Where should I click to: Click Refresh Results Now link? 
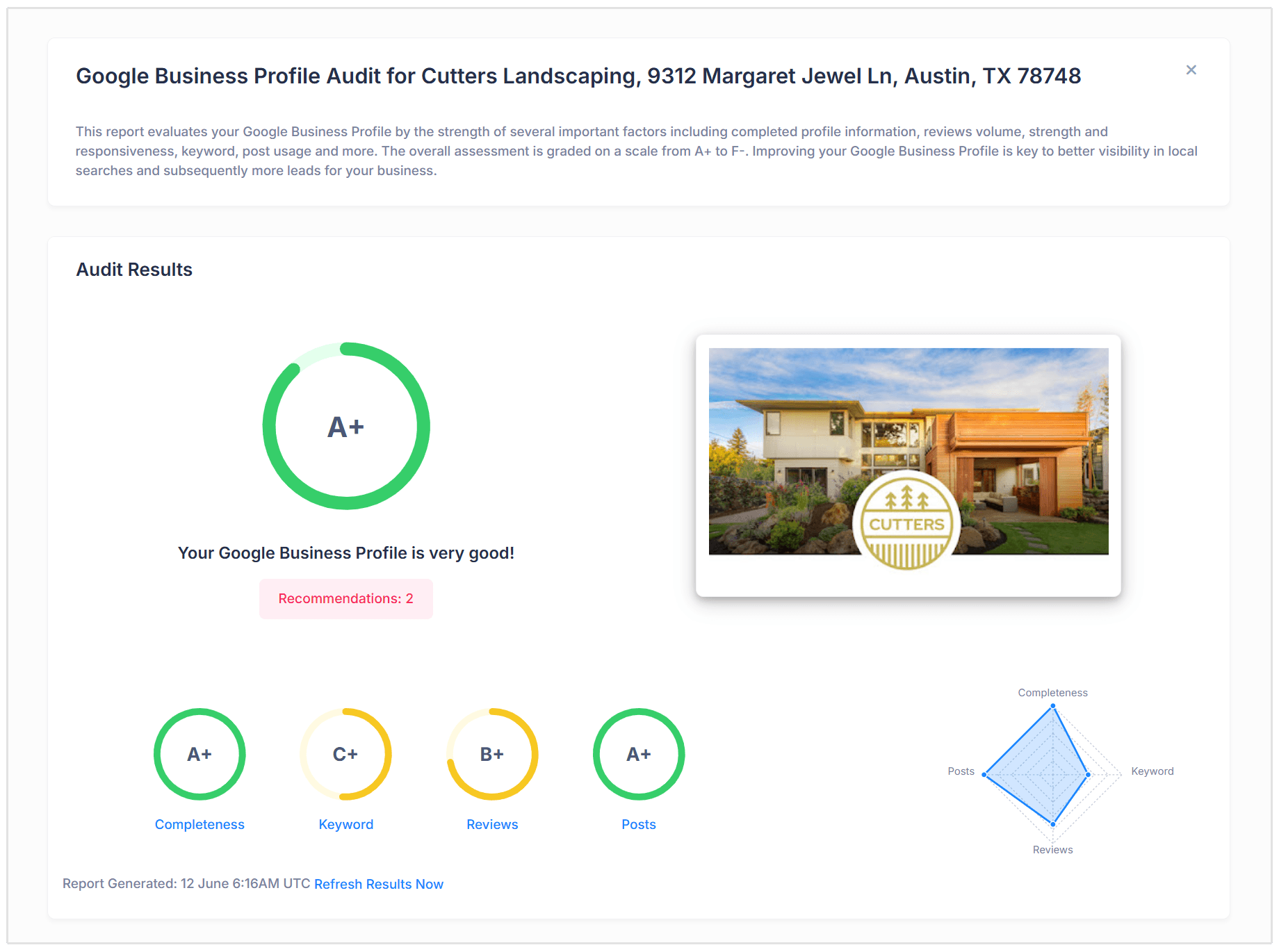pos(379,884)
